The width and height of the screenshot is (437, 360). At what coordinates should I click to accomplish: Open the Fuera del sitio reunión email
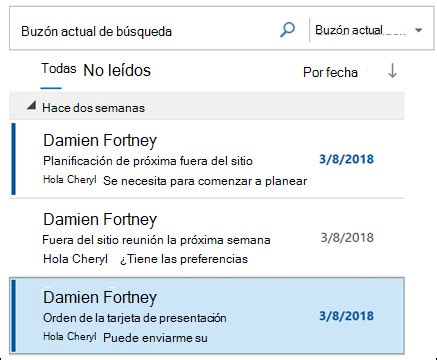207,238
